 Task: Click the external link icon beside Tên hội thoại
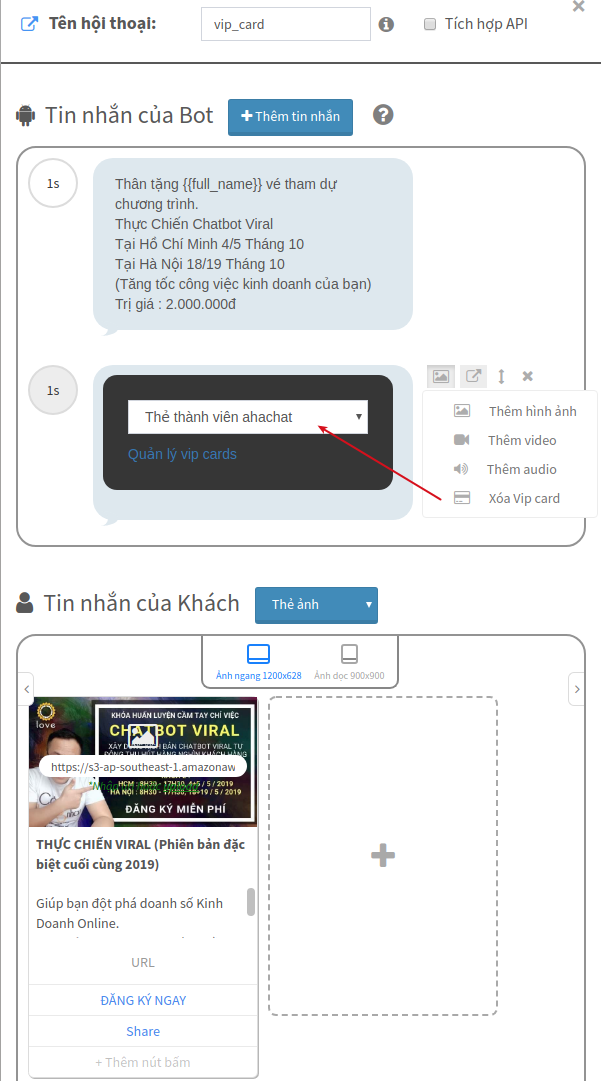coord(29,24)
